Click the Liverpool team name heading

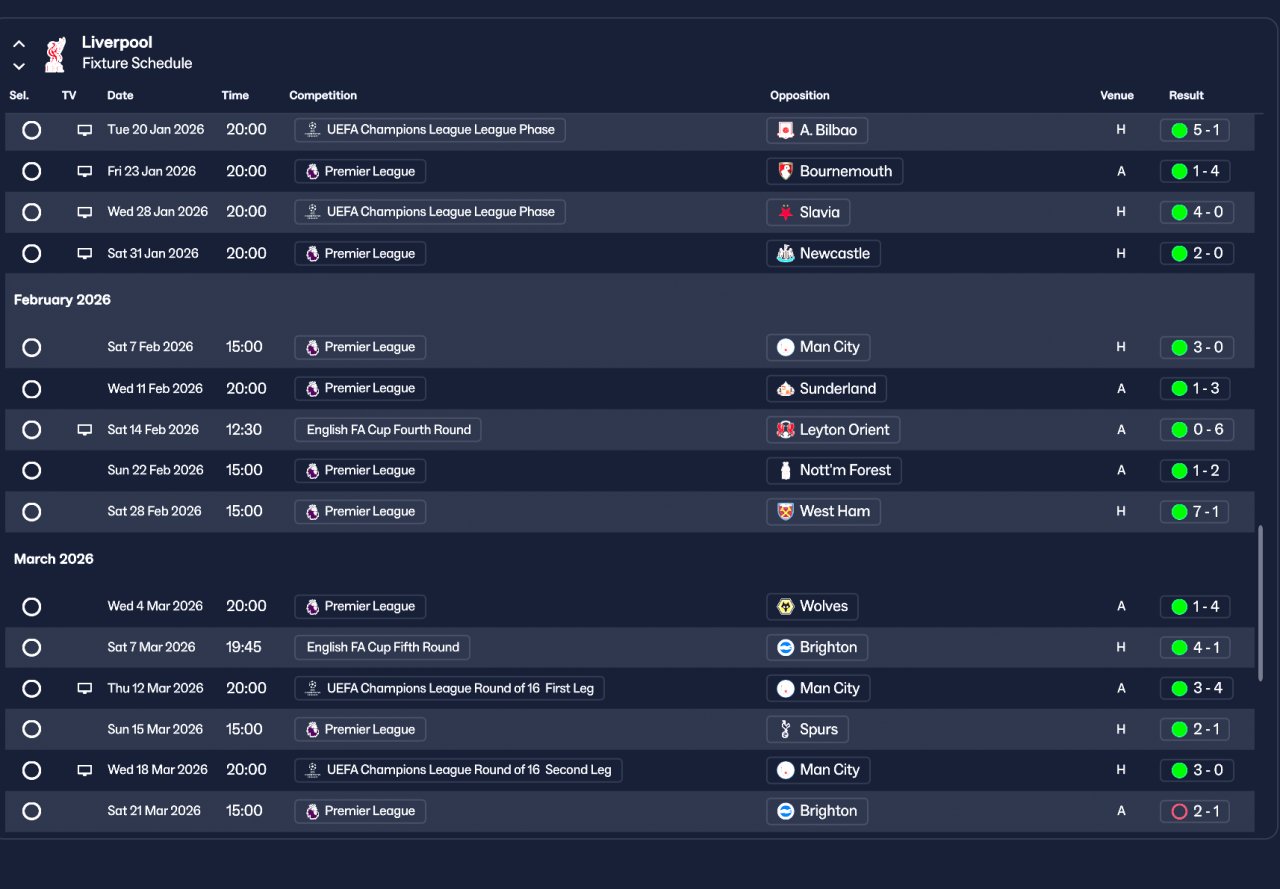pos(117,42)
